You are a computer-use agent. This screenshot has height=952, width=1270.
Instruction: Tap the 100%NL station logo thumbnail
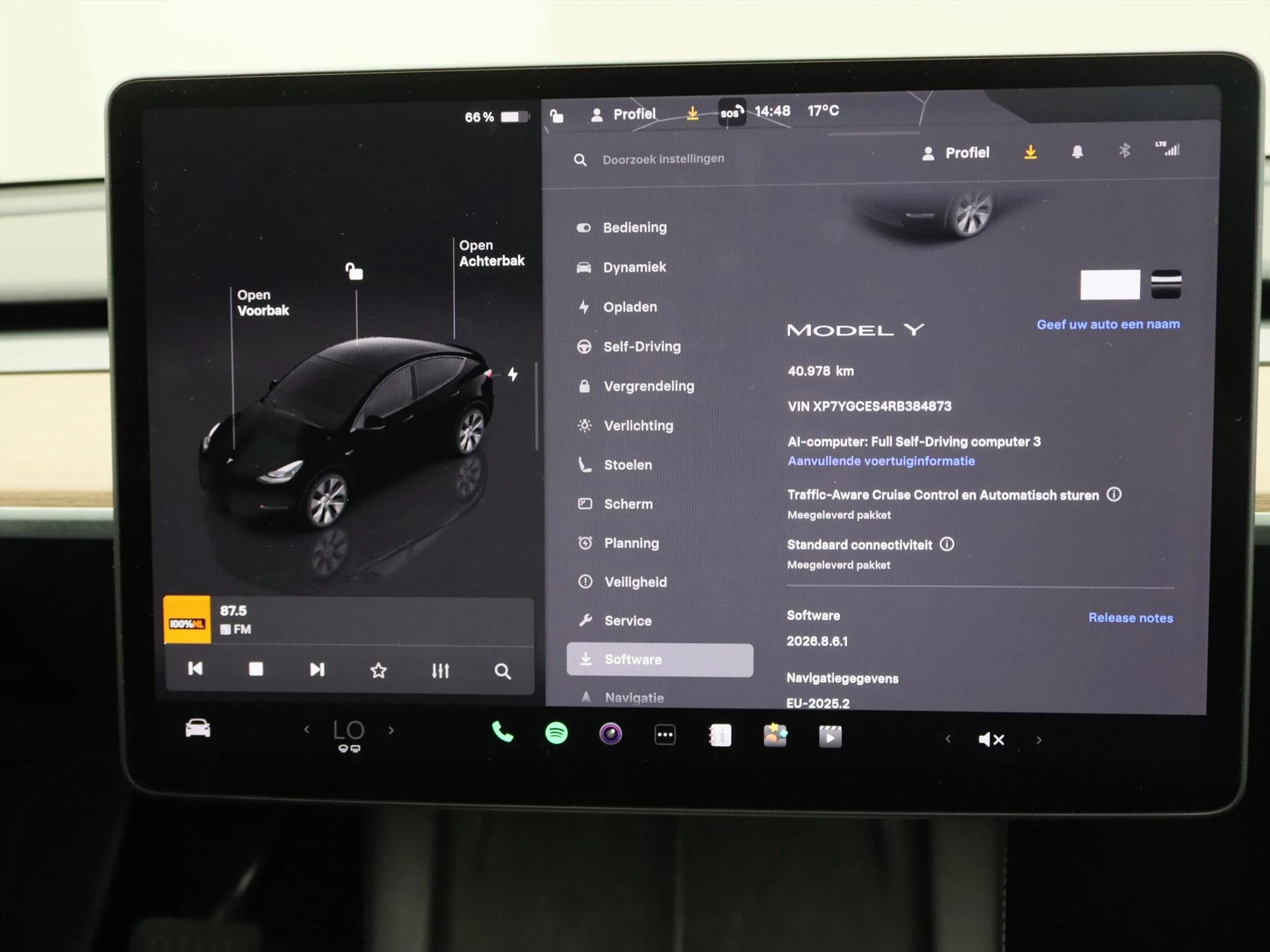pos(187,620)
